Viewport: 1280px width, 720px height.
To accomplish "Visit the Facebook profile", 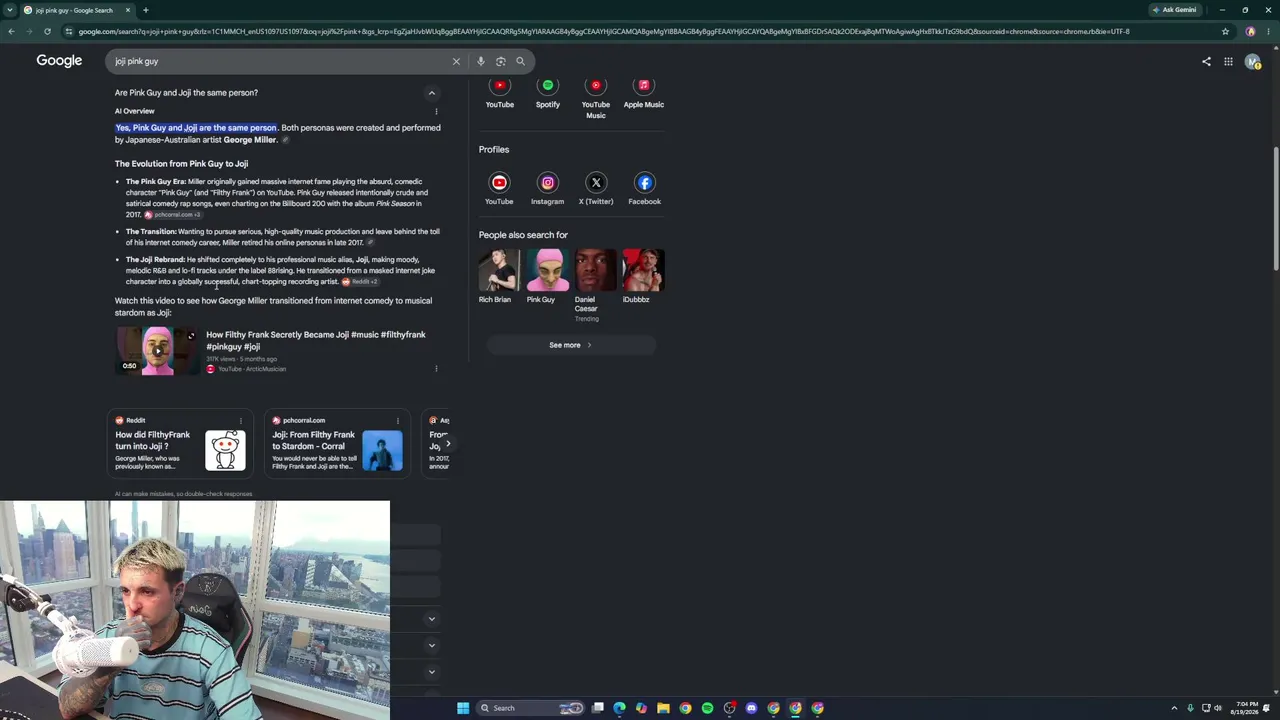I will [x=644, y=188].
